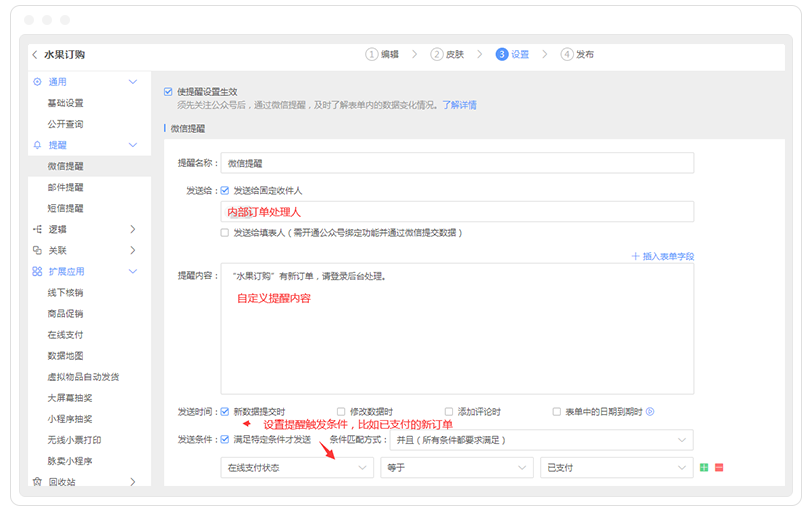Viewport: 812px width, 515px height.
Task: Click the 关联 link icon in sidebar
Action: [x=37, y=250]
